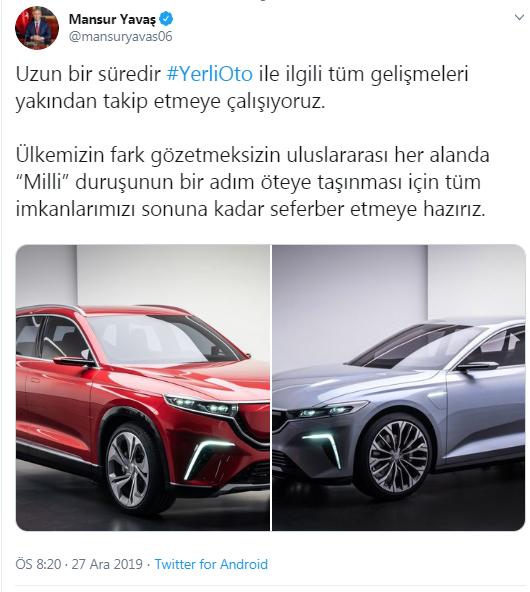Click the red SUV's front wheel
Screen dimensions: 530x592
coord(128,468)
